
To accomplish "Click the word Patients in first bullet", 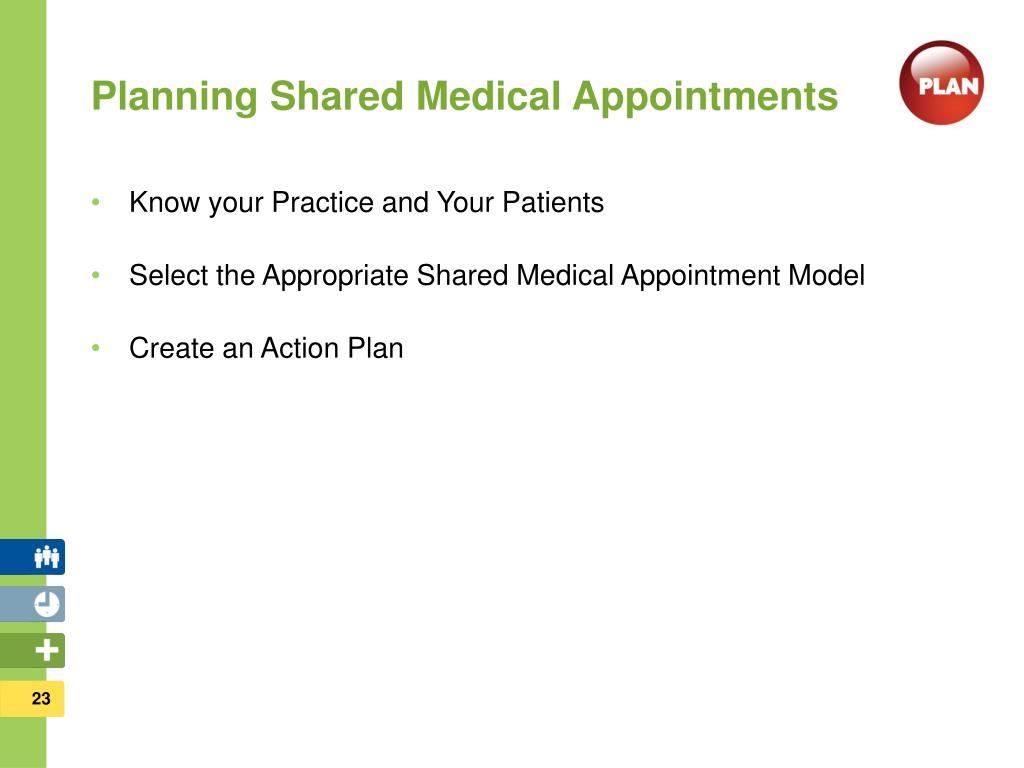I will coord(553,202).
